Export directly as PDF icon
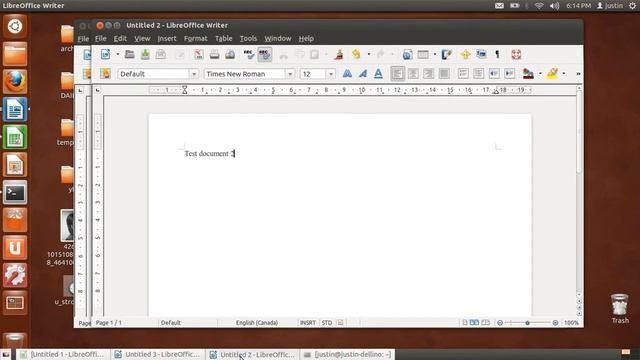This screenshot has width=640, height=360. coord(199,54)
